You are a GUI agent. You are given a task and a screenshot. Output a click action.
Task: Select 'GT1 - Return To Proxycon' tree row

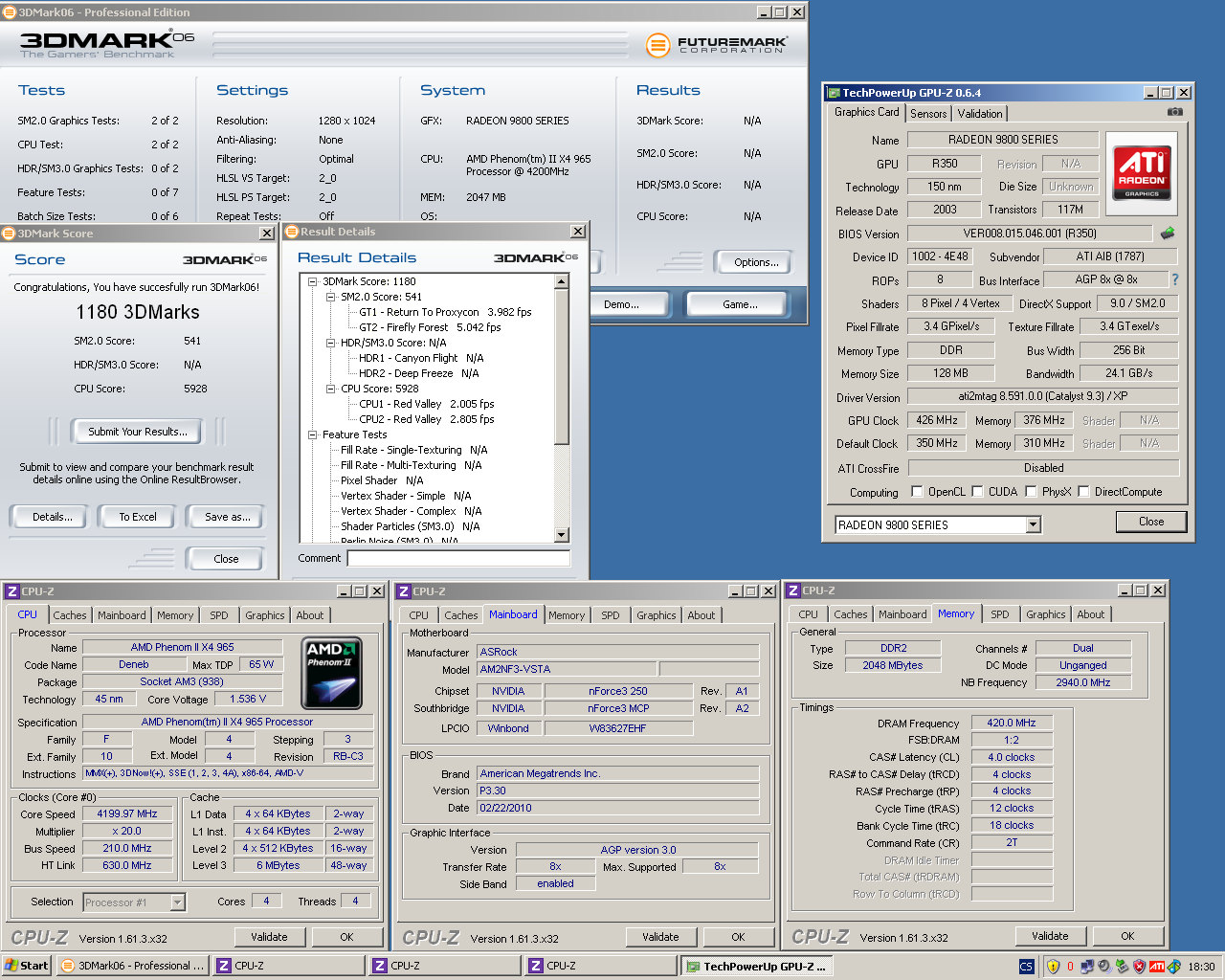point(445,312)
